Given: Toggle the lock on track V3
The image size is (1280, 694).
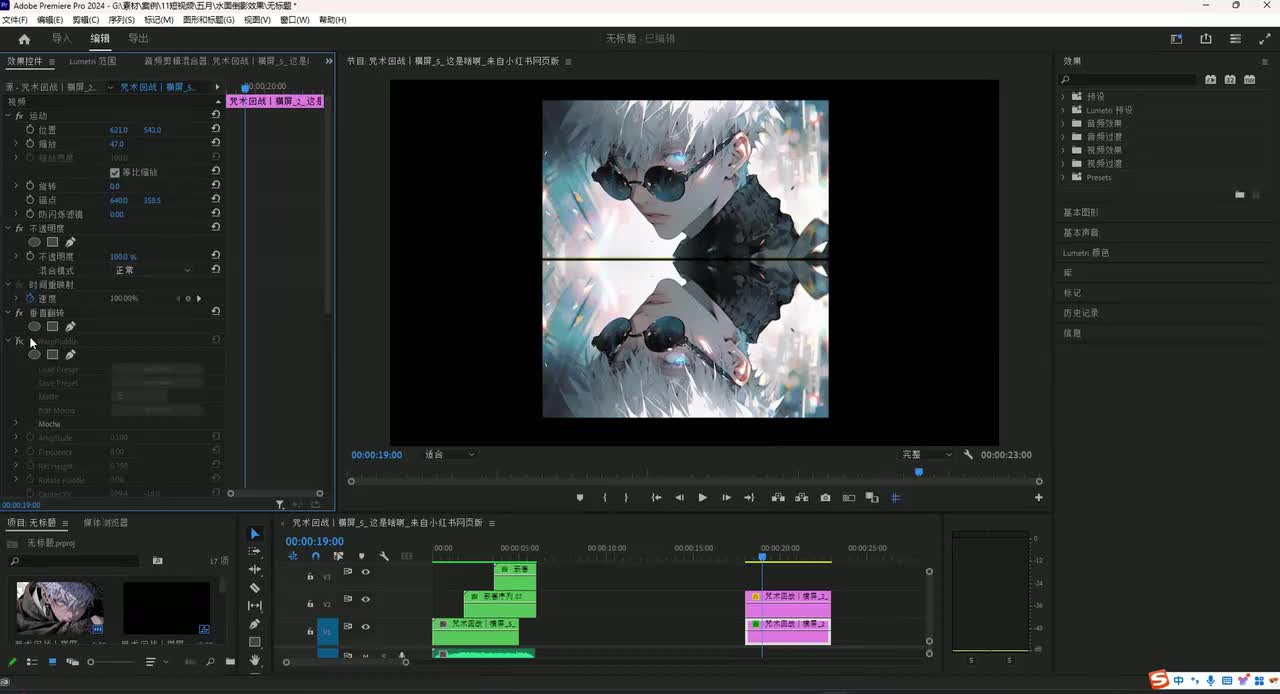Looking at the screenshot, I should point(310,577).
